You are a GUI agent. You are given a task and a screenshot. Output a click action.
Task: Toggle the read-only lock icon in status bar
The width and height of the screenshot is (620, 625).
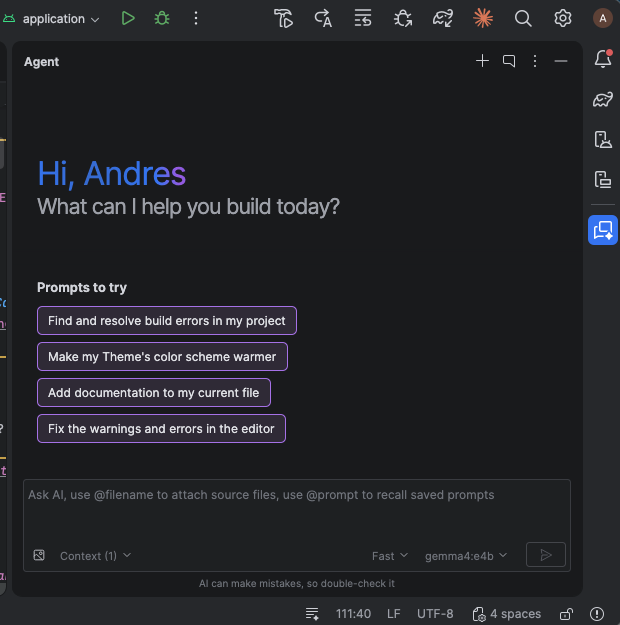(566, 614)
